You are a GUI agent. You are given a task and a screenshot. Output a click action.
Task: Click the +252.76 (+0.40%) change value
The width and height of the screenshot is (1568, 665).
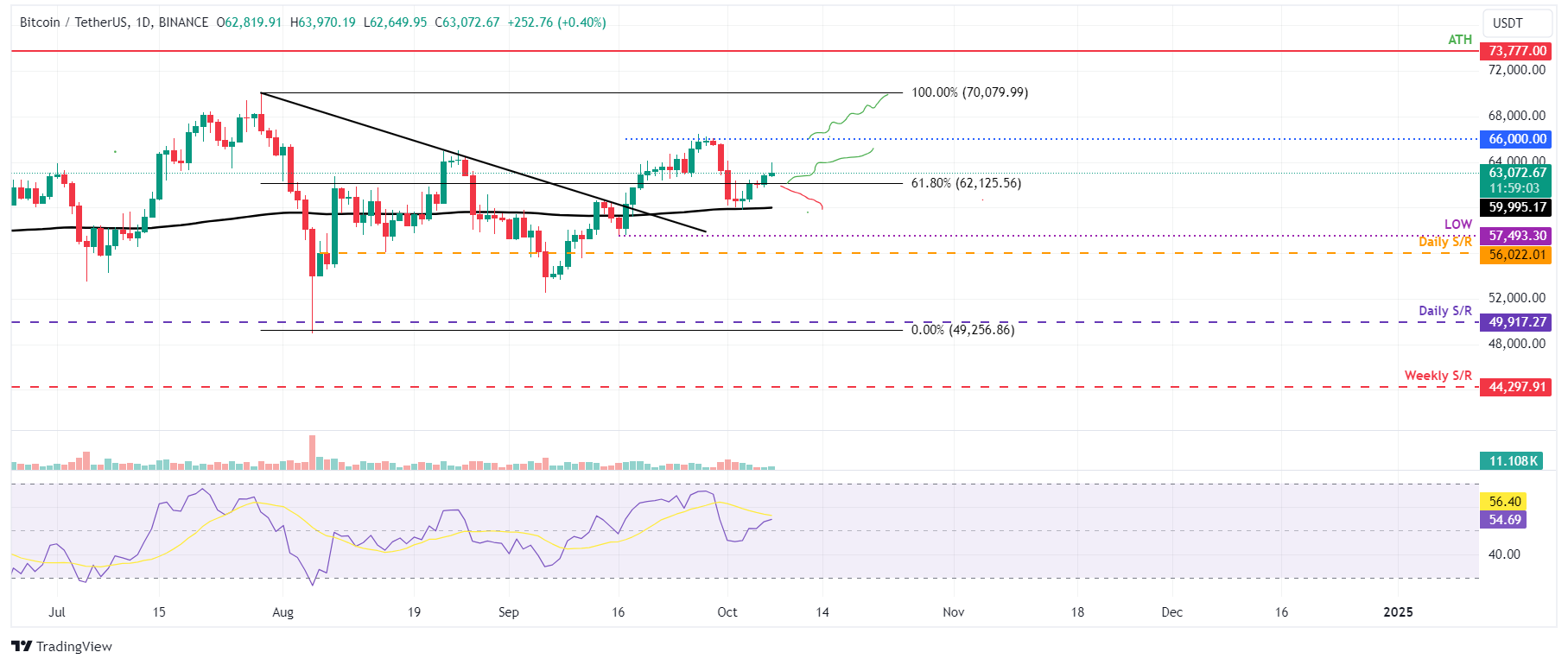(555, 22)
